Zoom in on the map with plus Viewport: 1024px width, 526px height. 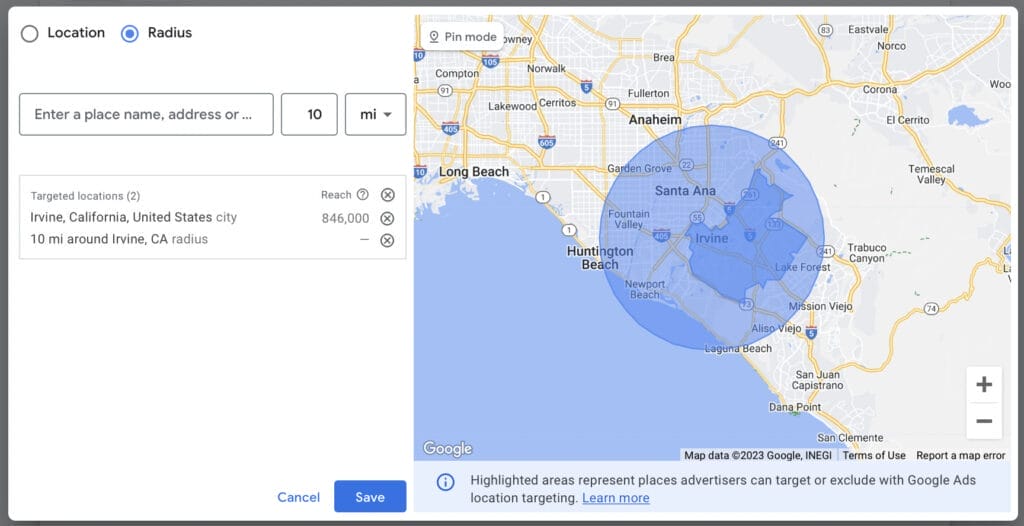tap(984, 384)
